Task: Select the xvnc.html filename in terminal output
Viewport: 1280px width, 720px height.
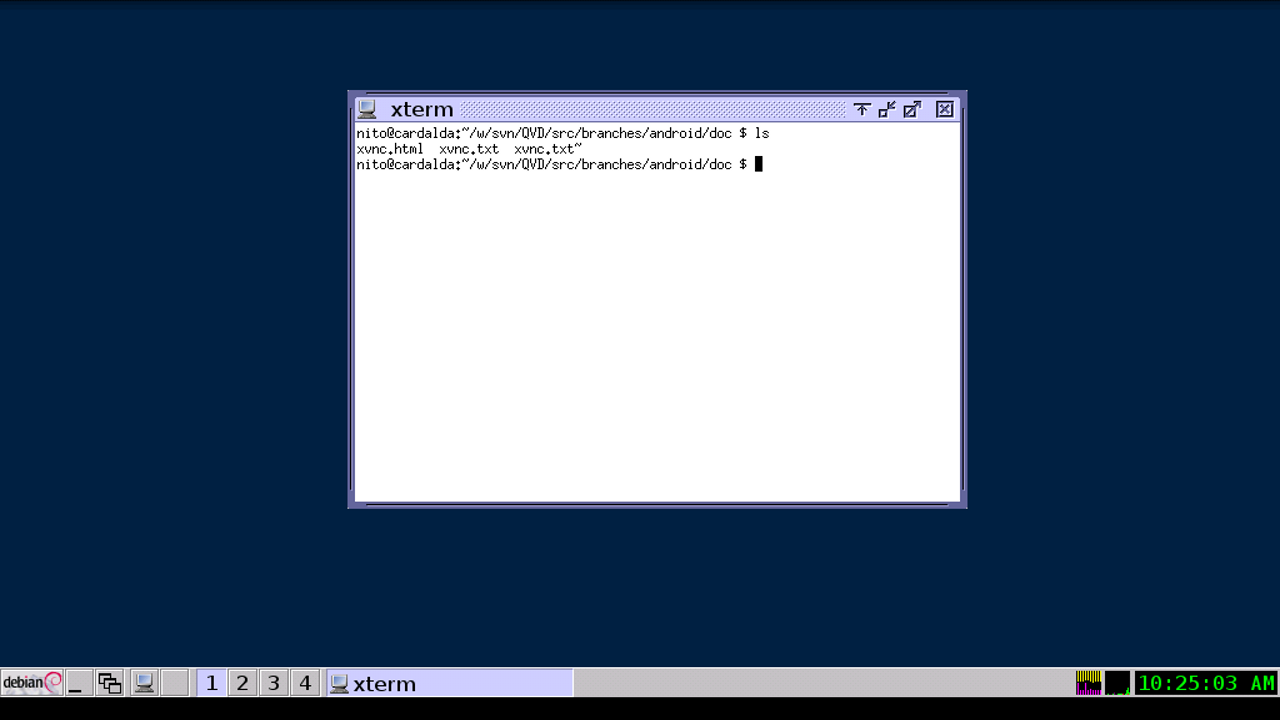Action: [x=390, y=148]
